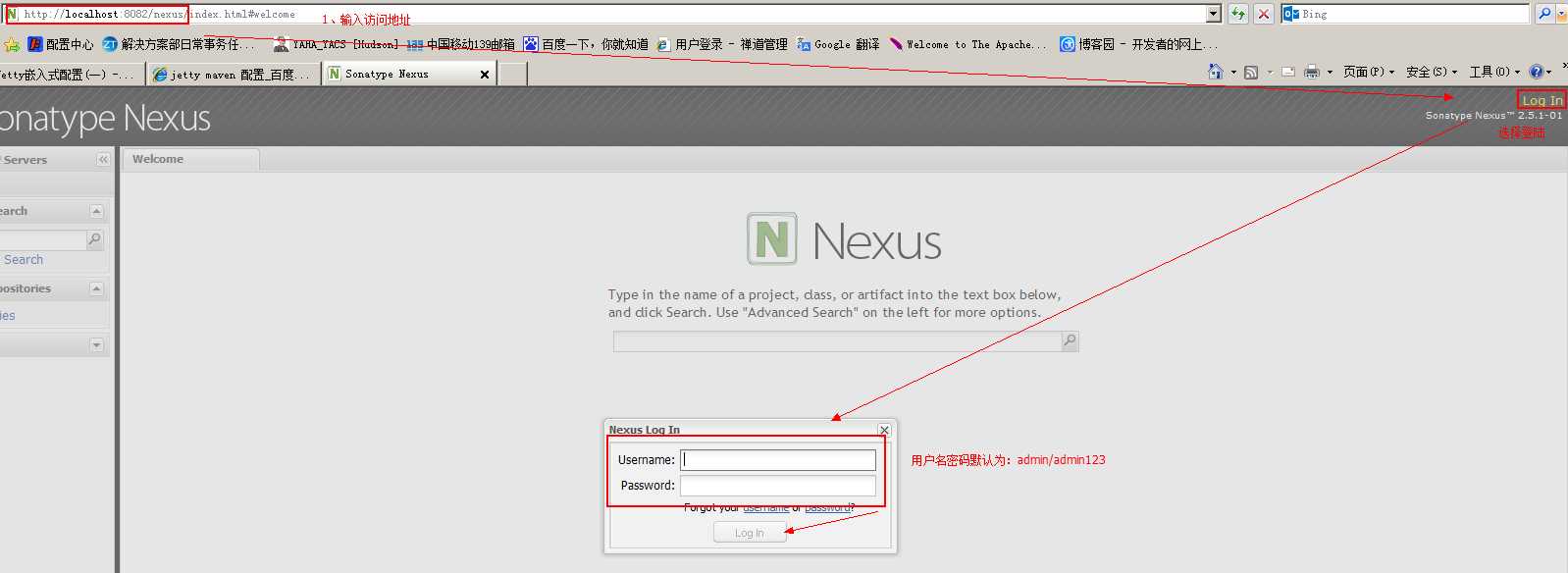Click the Username input field
The width and height of the screenshot is (1568, 573).
(778, 459)
